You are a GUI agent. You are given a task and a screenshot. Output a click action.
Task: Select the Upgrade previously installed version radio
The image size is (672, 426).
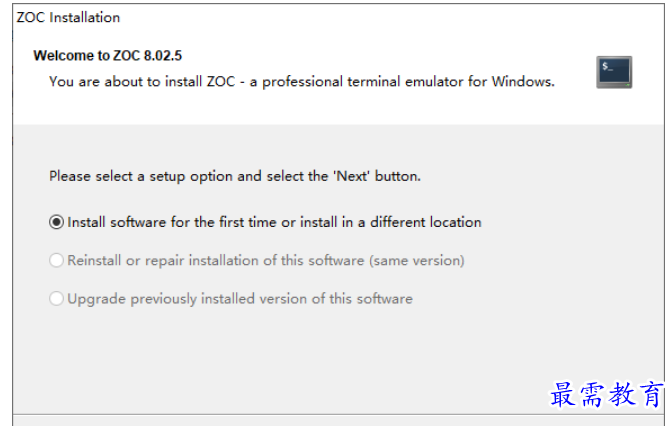[57, 298]
